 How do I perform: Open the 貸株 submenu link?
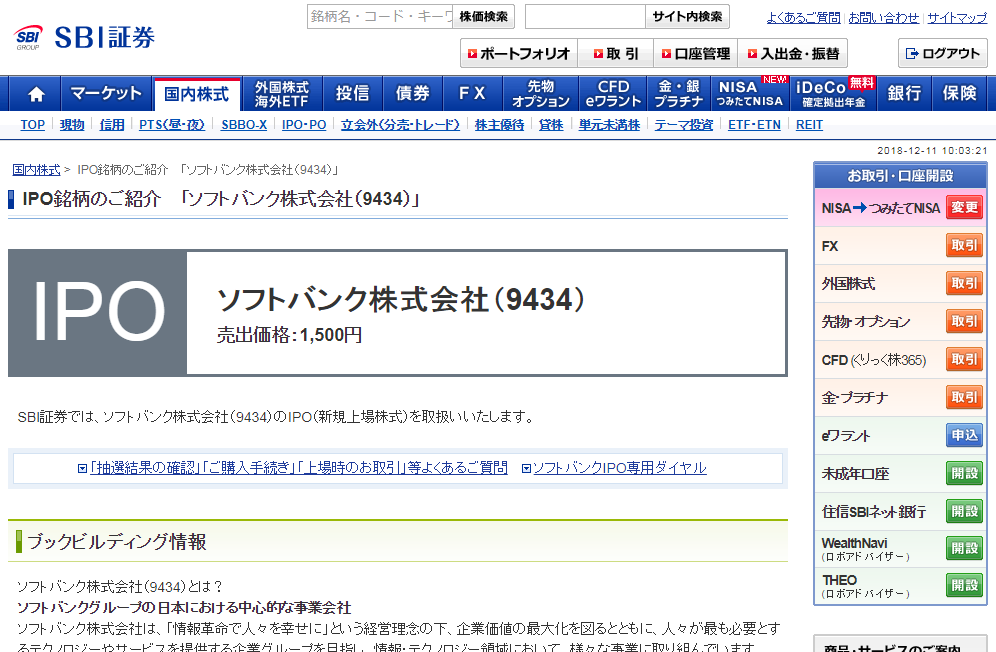[551, 125]
